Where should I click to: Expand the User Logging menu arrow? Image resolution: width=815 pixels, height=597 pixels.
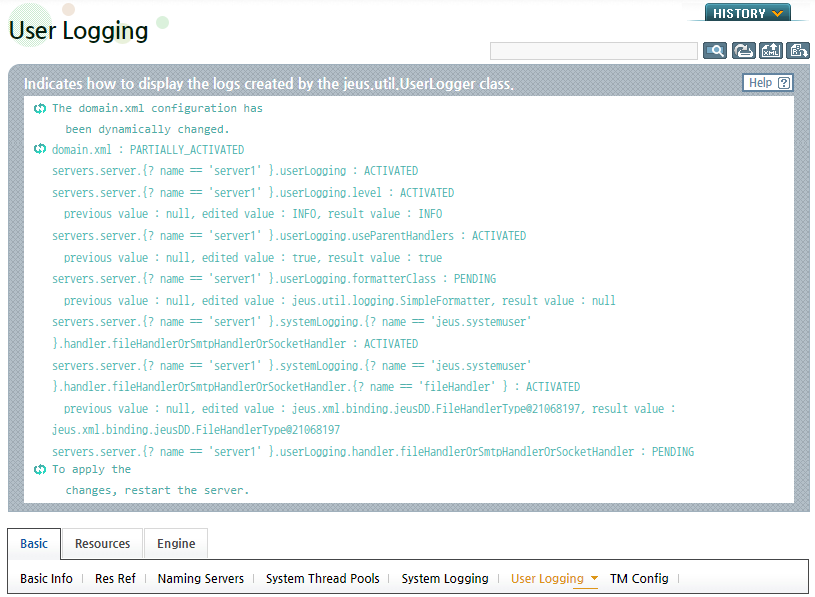click(x=594, y=578)
